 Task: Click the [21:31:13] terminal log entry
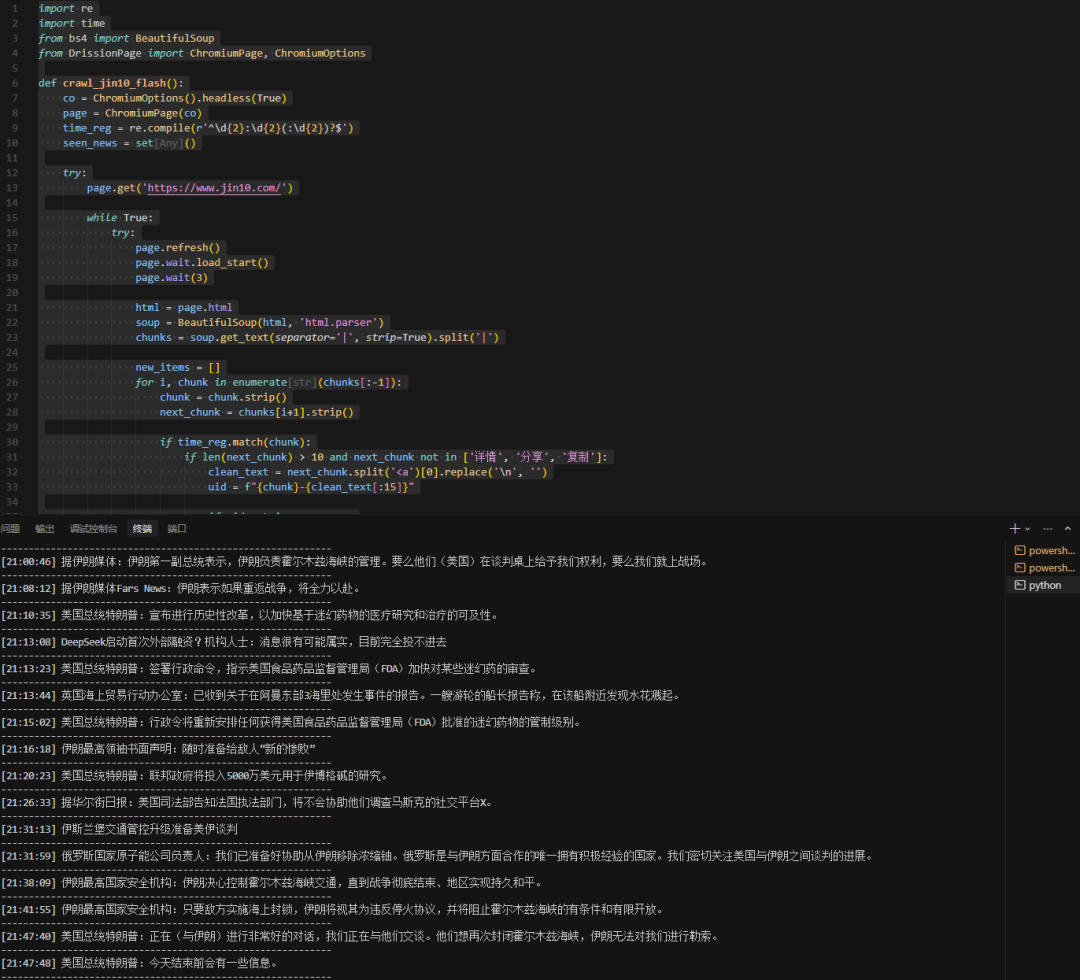pyautogui.click(x=119, y=830)
